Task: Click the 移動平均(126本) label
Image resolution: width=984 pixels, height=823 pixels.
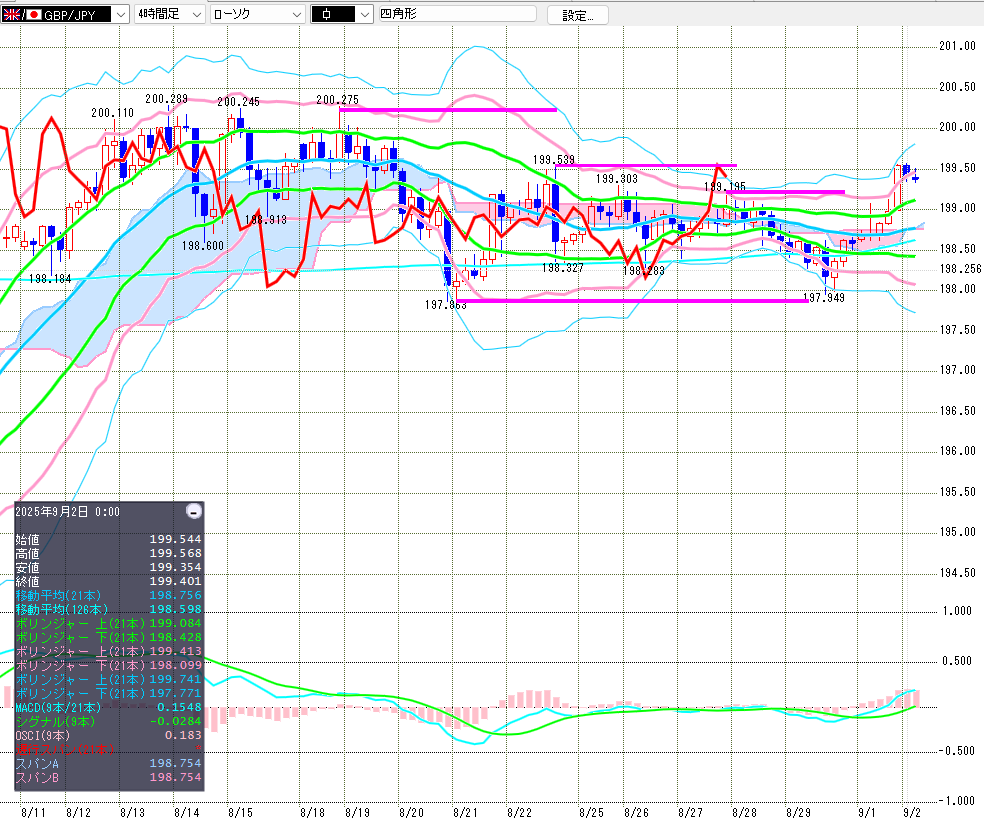Action: pos(62,609)
